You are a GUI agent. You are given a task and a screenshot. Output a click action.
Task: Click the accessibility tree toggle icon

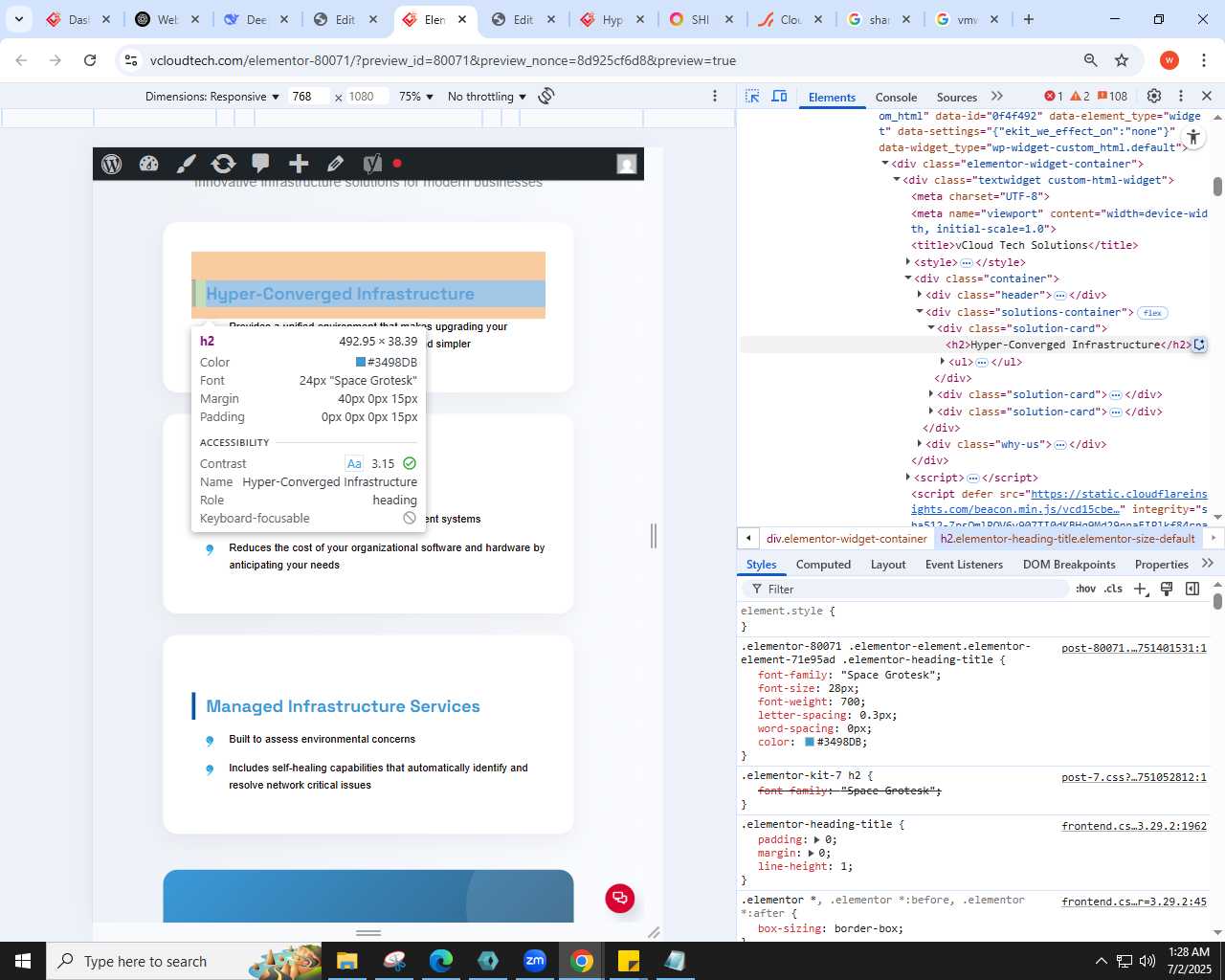tap(1193, 137)
